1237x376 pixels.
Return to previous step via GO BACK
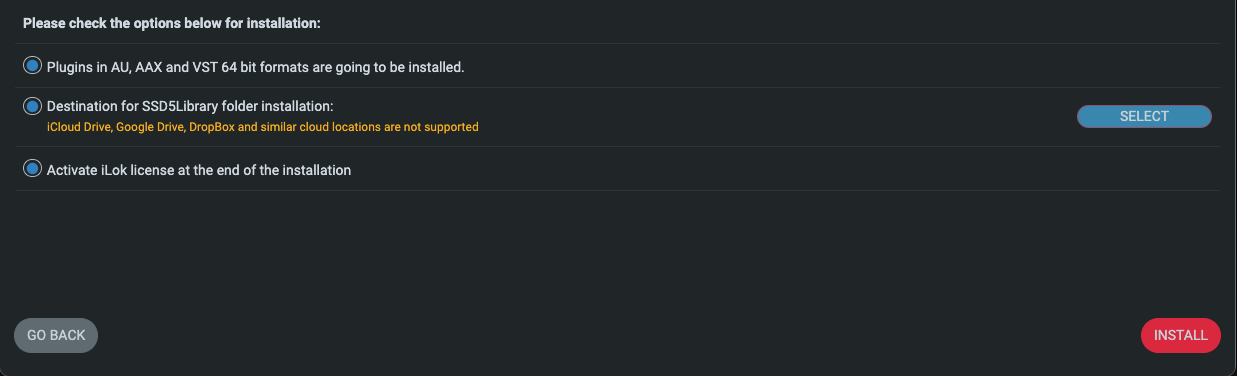point(56,335)
